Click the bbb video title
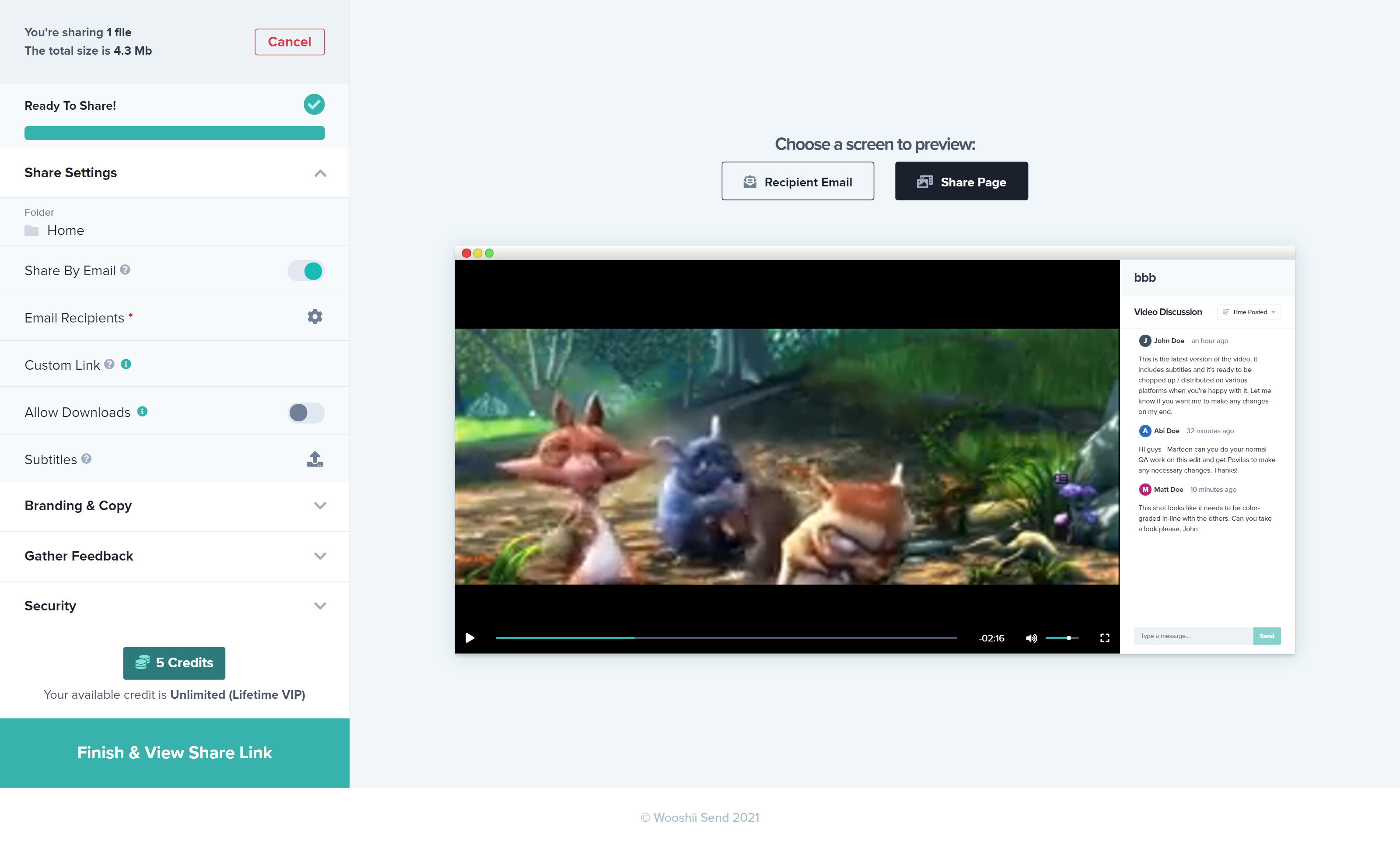Viewport: 1400px width, 862px height. coord(1144,278)
